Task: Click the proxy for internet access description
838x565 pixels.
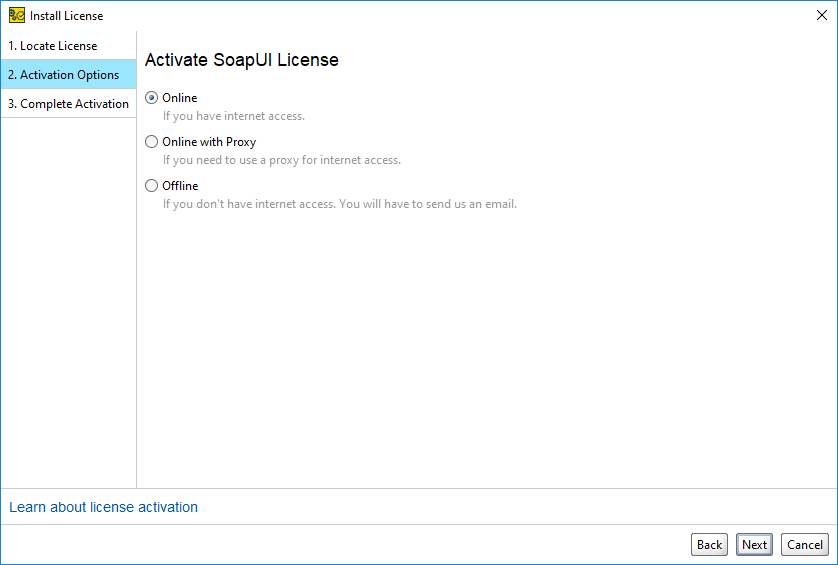Action: click(x=282, y=160)
